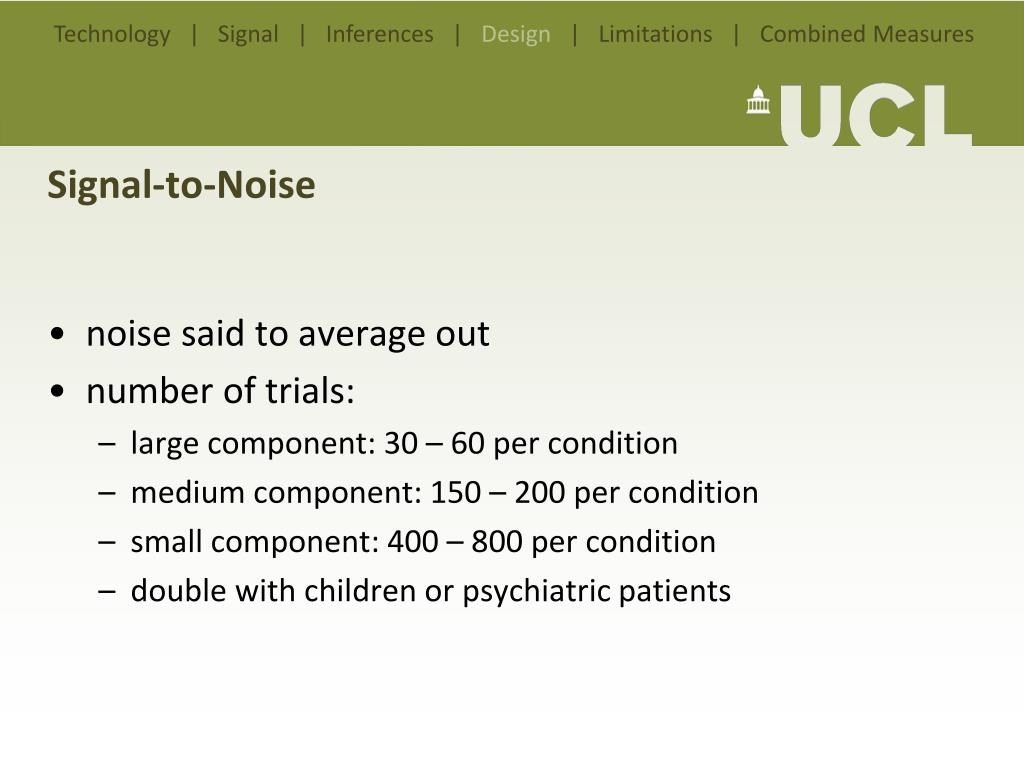Go to the Signal section
1024x768 pixels.
[x=248, y=34]
